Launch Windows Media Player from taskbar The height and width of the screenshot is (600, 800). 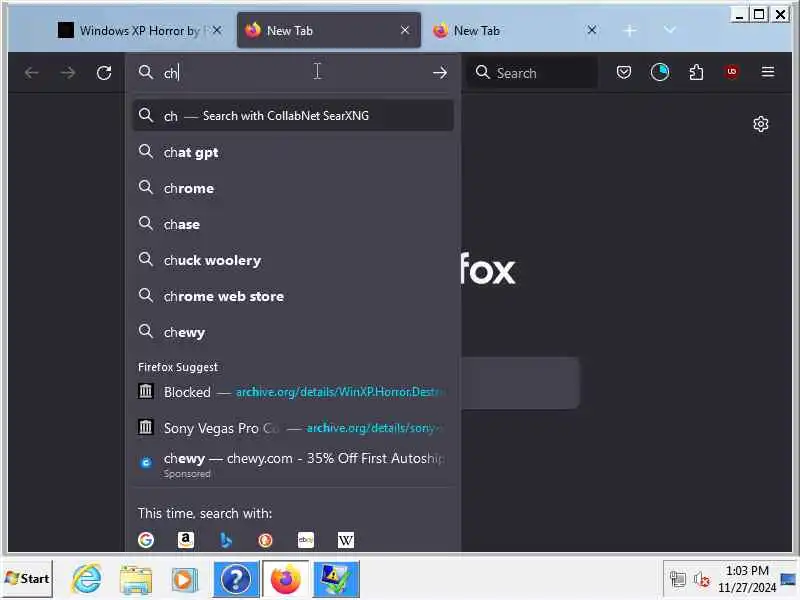(x=184, y=580)
